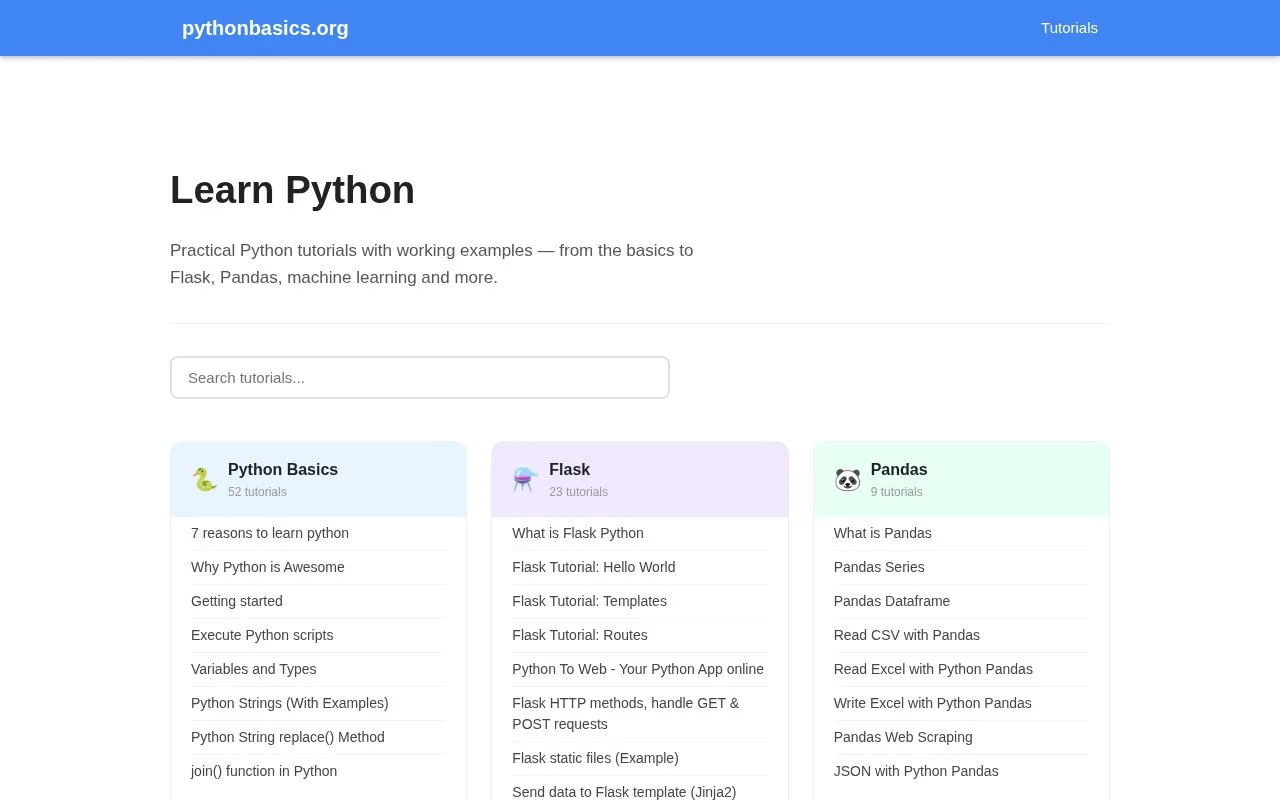Open the Pandas category heading
This screenshot has height=800, width=1280.
click(899, 469)
